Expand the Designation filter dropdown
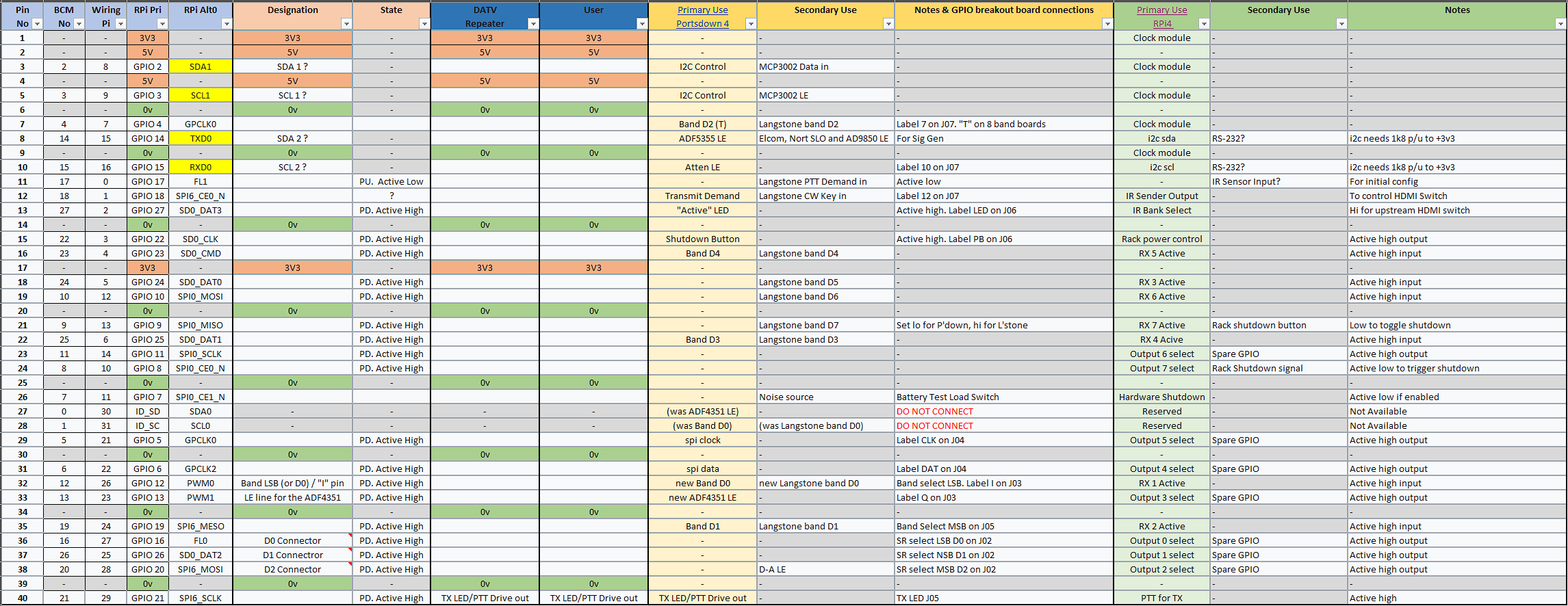The height and width of the screenshot is (606, 1568). pos(346,24)
